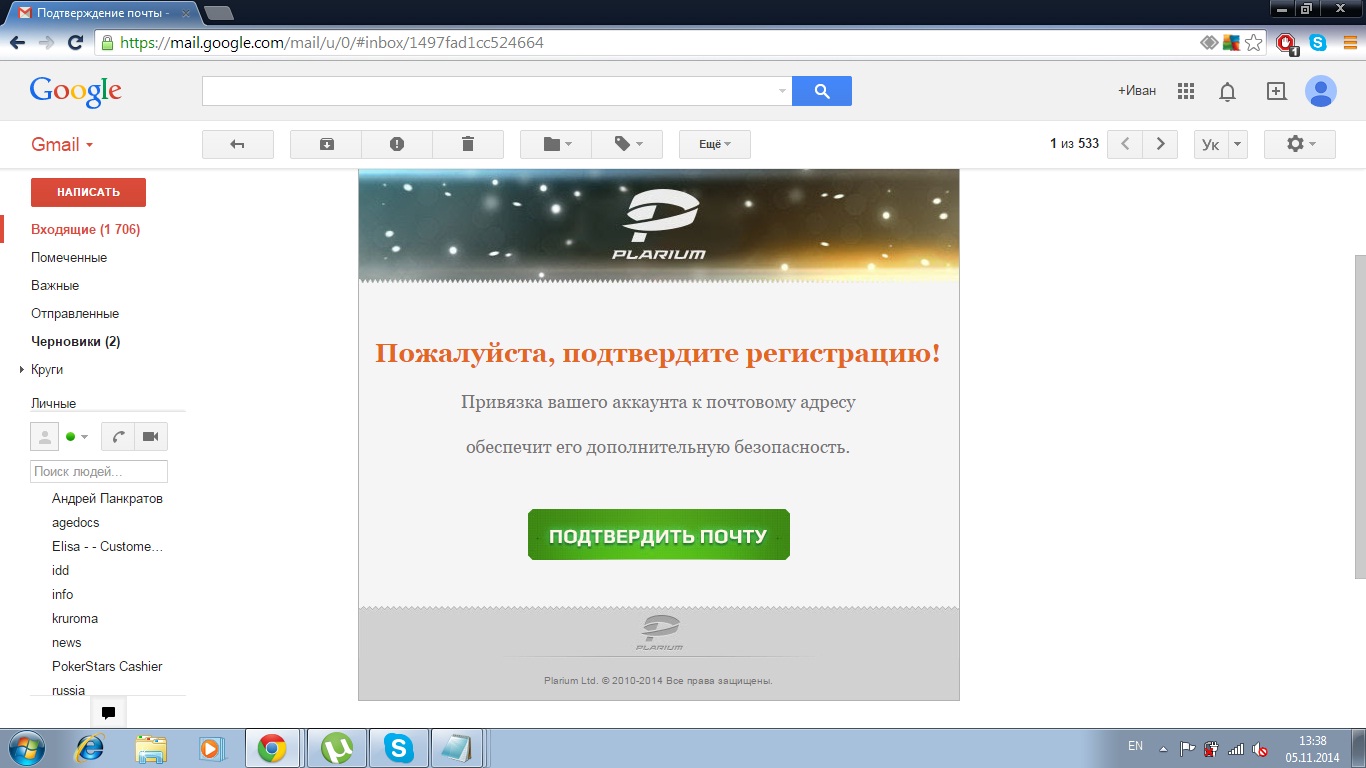The height and width of the screenshot is (768, 1366).
Task: Click the chat bubble icon at bottom
Action: click(x=109, y=713)
